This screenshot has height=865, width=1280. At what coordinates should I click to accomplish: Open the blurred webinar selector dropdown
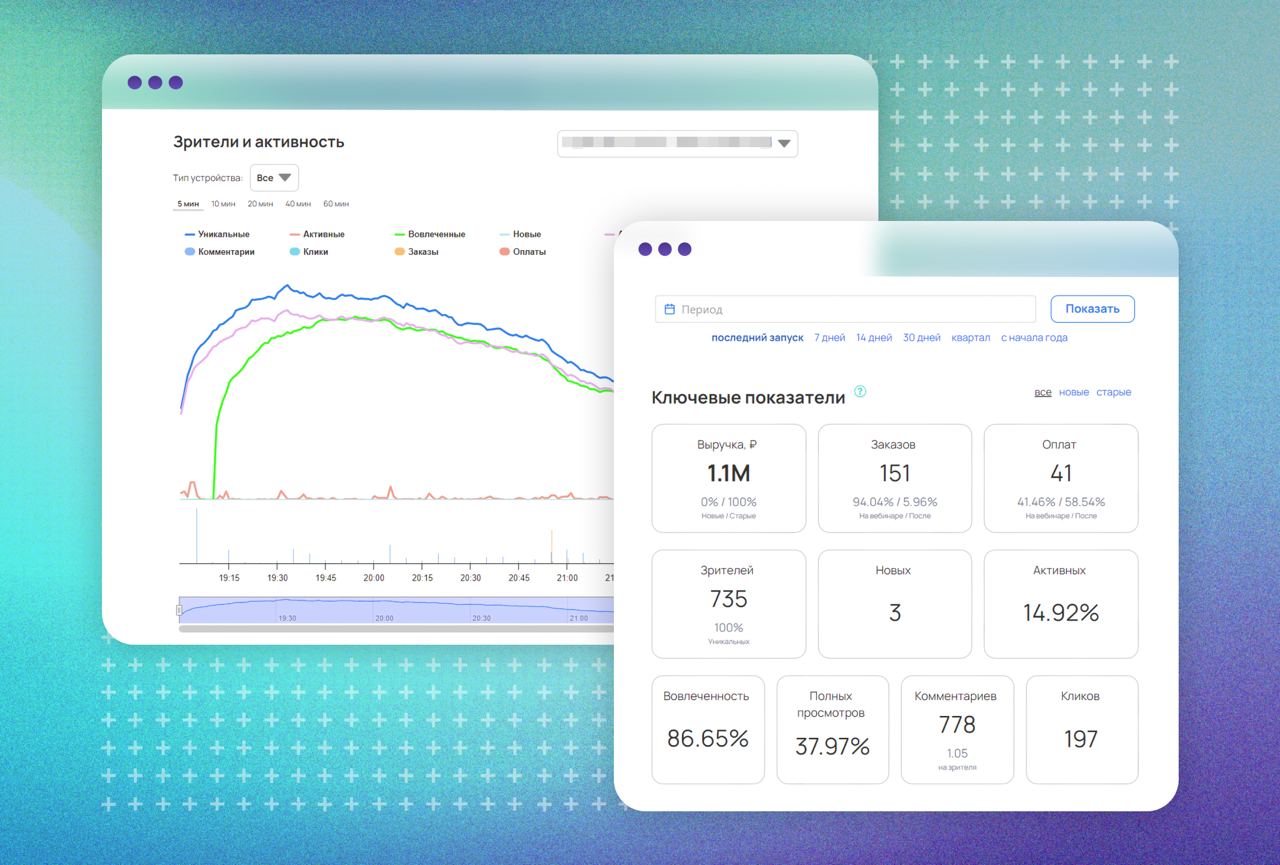pyautogui.click(x=677, y=143)
